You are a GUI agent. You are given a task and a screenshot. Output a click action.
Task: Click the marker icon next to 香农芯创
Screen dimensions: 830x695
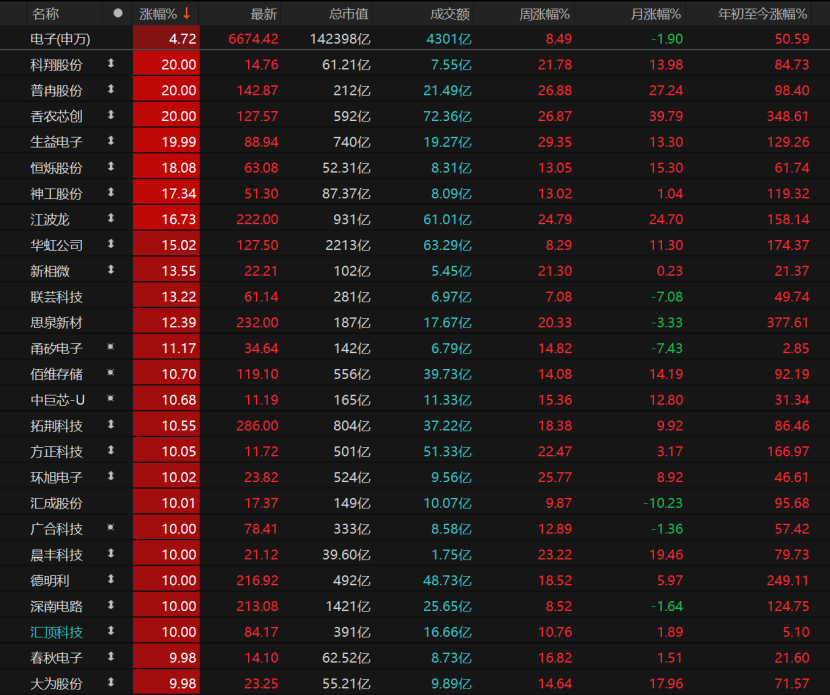coord(111,115)
